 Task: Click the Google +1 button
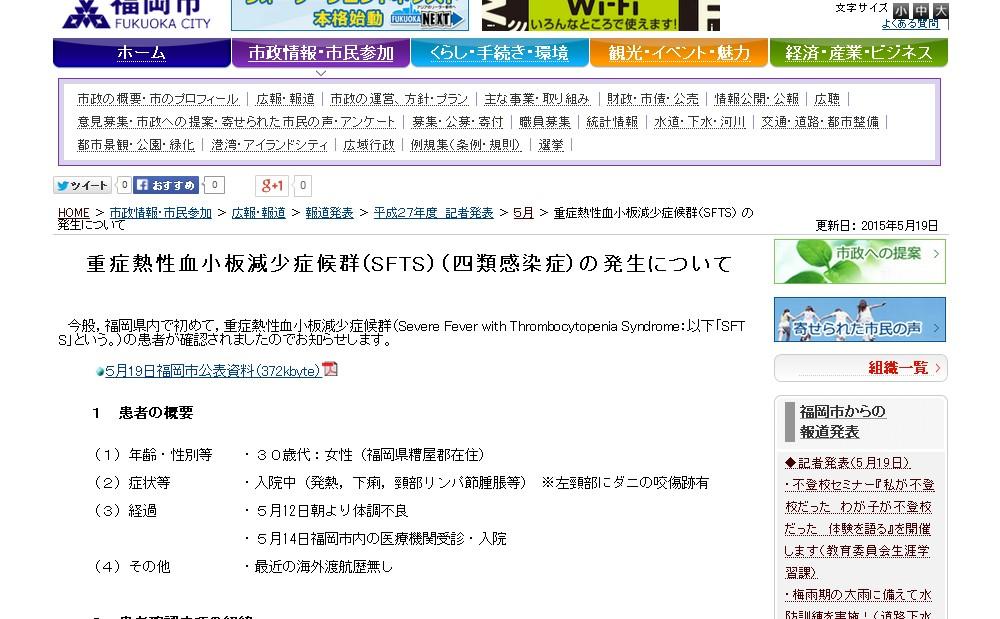click(x=271, y=185)
